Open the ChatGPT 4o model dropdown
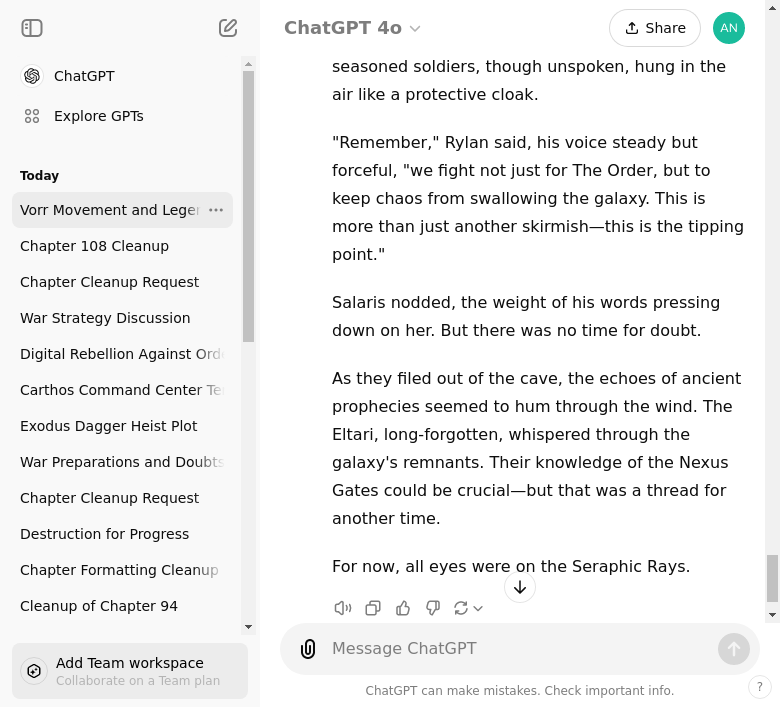 click(x=352, y=28)
